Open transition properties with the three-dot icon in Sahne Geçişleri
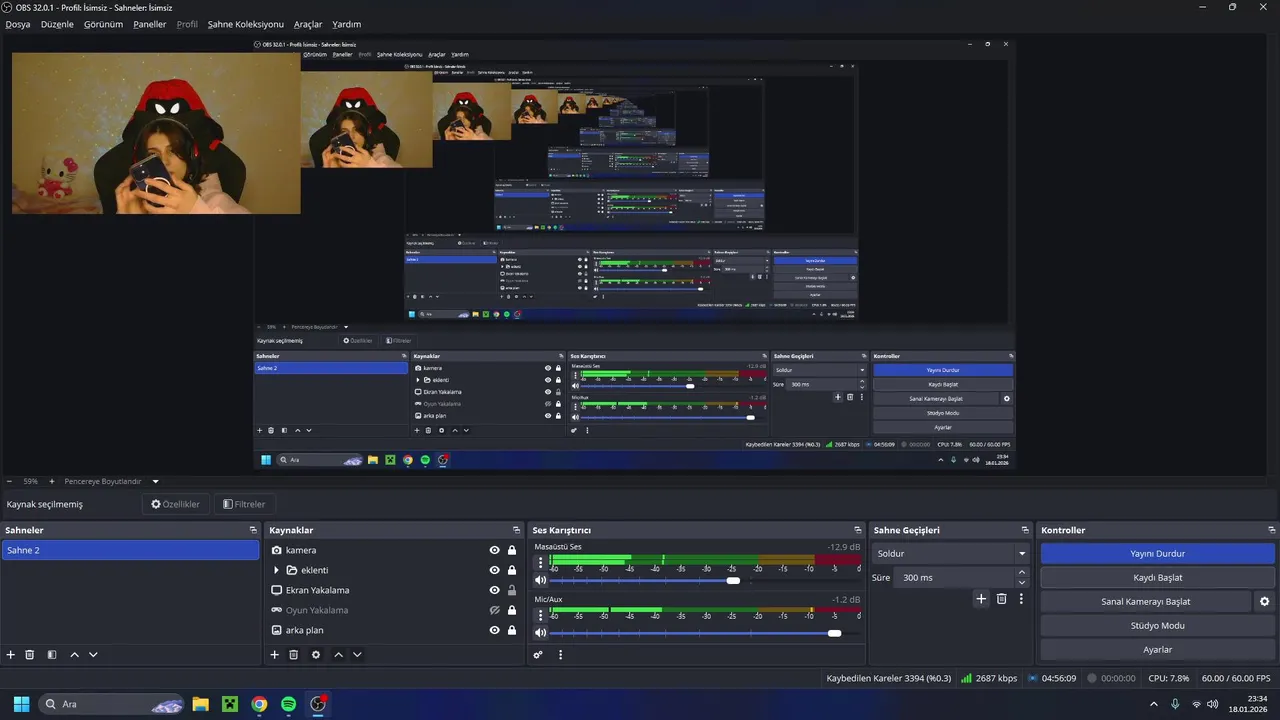Viewport: 1280px width, 720px height. (1021, 599)
